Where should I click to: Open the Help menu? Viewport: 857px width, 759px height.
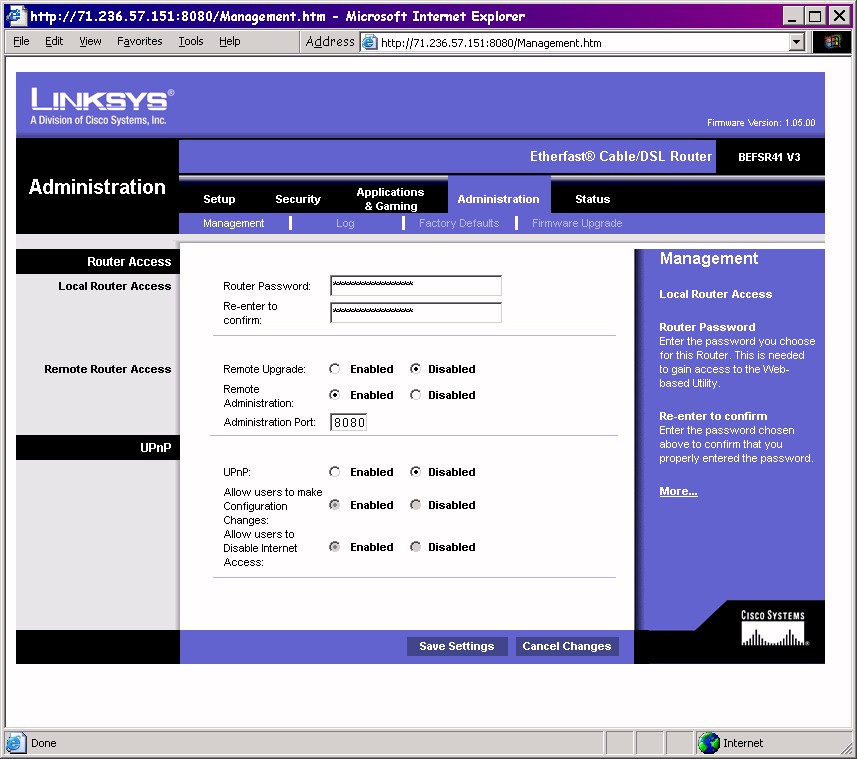point(230,42)
